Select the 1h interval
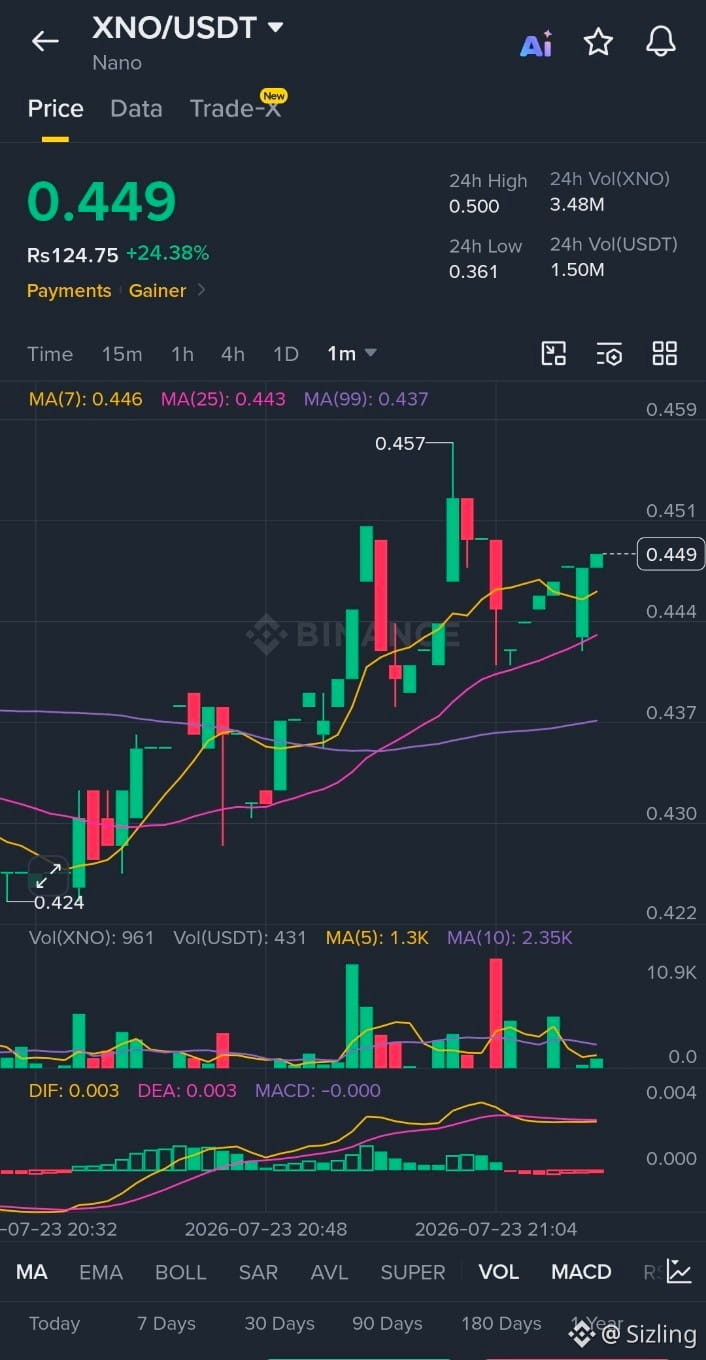Screen dimensions: 706x1360 [x=182, y=354]
